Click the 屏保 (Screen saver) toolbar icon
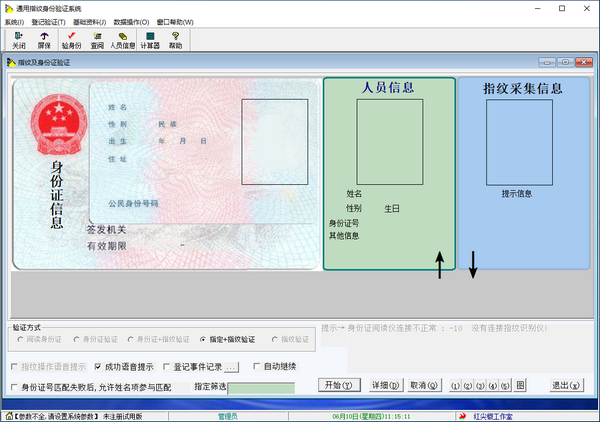Image resolution: width=600 pixels, height=422 pixels. click(44, 40)
